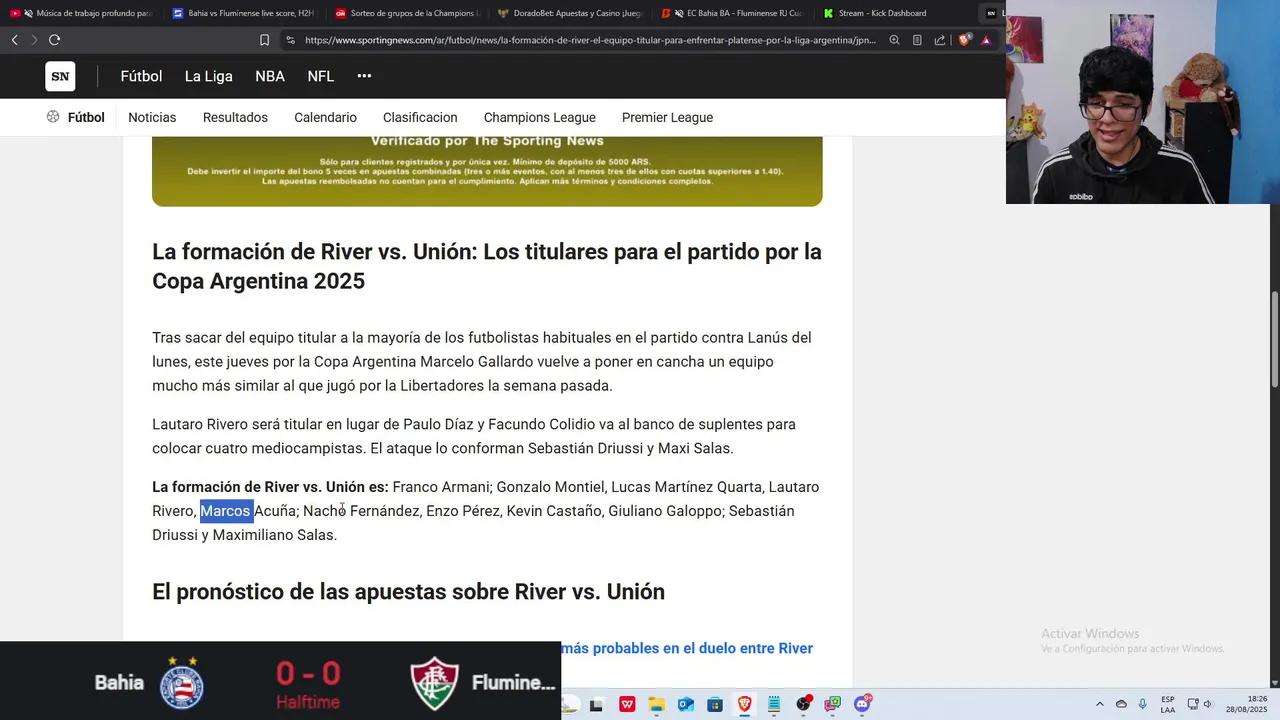
Task: Click the Fútbol label in the sub-navigation
Action: coord(86,117)
